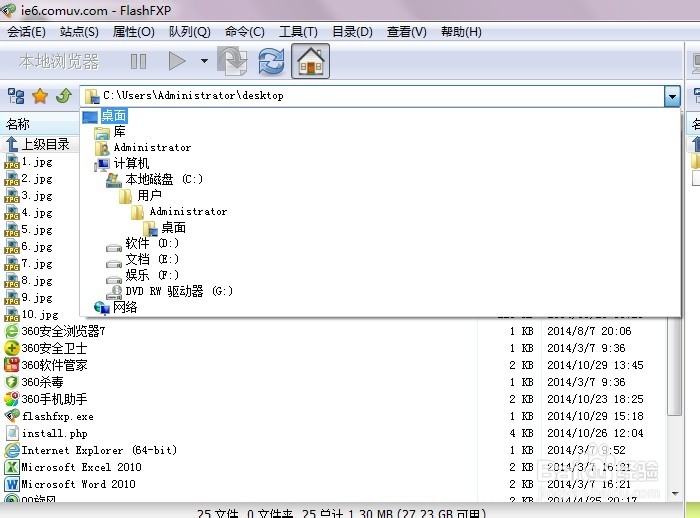
Task: Click the green up-directory arrow icon
Action: (x=64, y=96)
